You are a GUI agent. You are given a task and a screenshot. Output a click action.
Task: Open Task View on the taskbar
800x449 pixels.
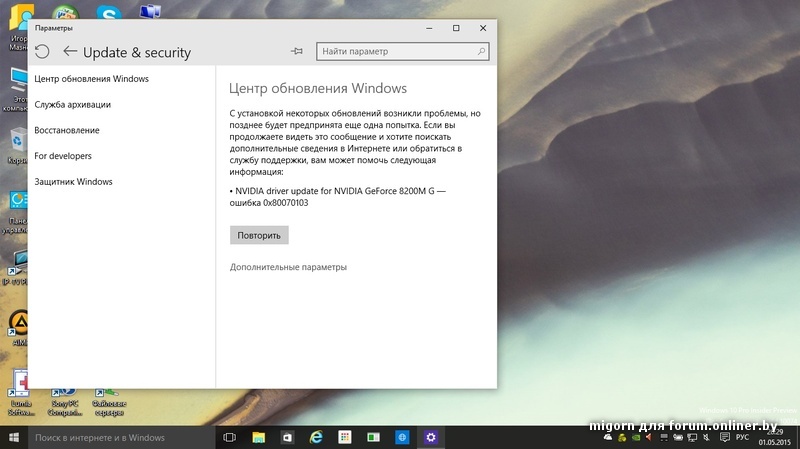pos(229,438)
